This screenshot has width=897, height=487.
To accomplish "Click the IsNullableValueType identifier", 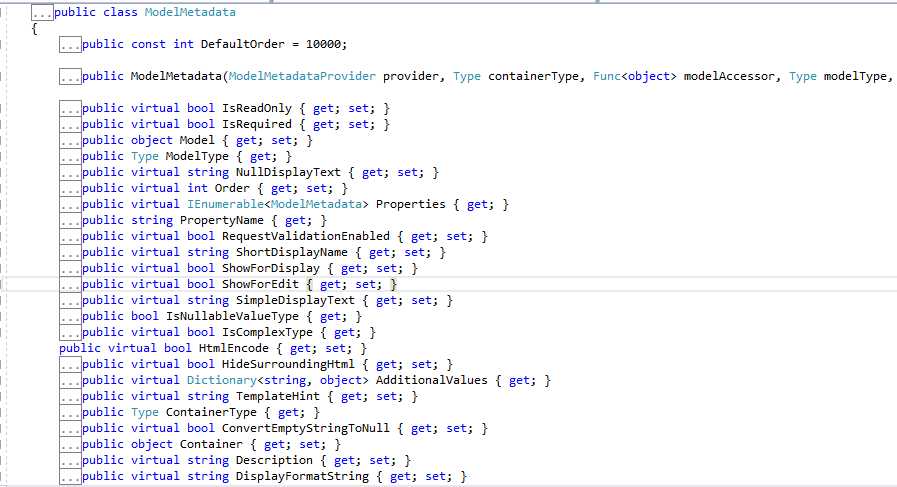I will [232, 316].
